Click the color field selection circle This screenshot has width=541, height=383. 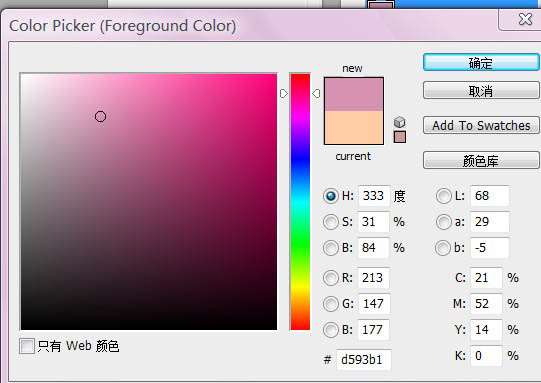tap(100, 117)
